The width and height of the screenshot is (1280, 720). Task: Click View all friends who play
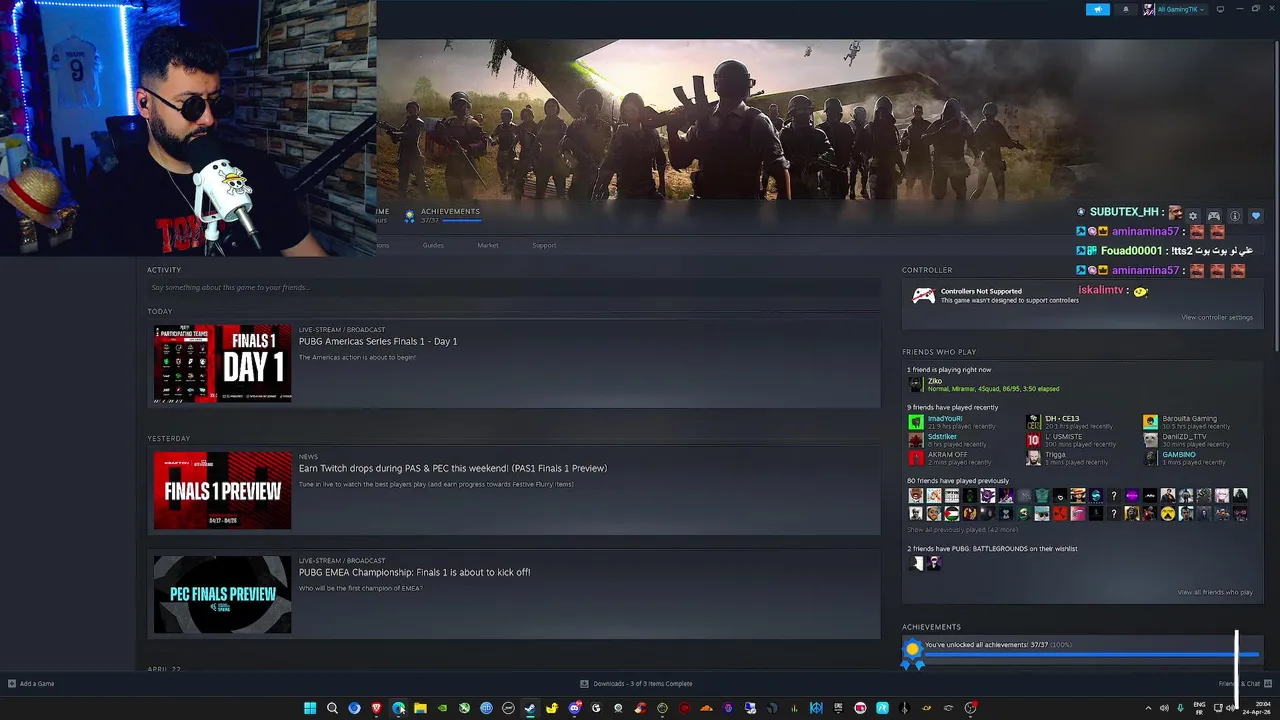[x=1215, y=592]
